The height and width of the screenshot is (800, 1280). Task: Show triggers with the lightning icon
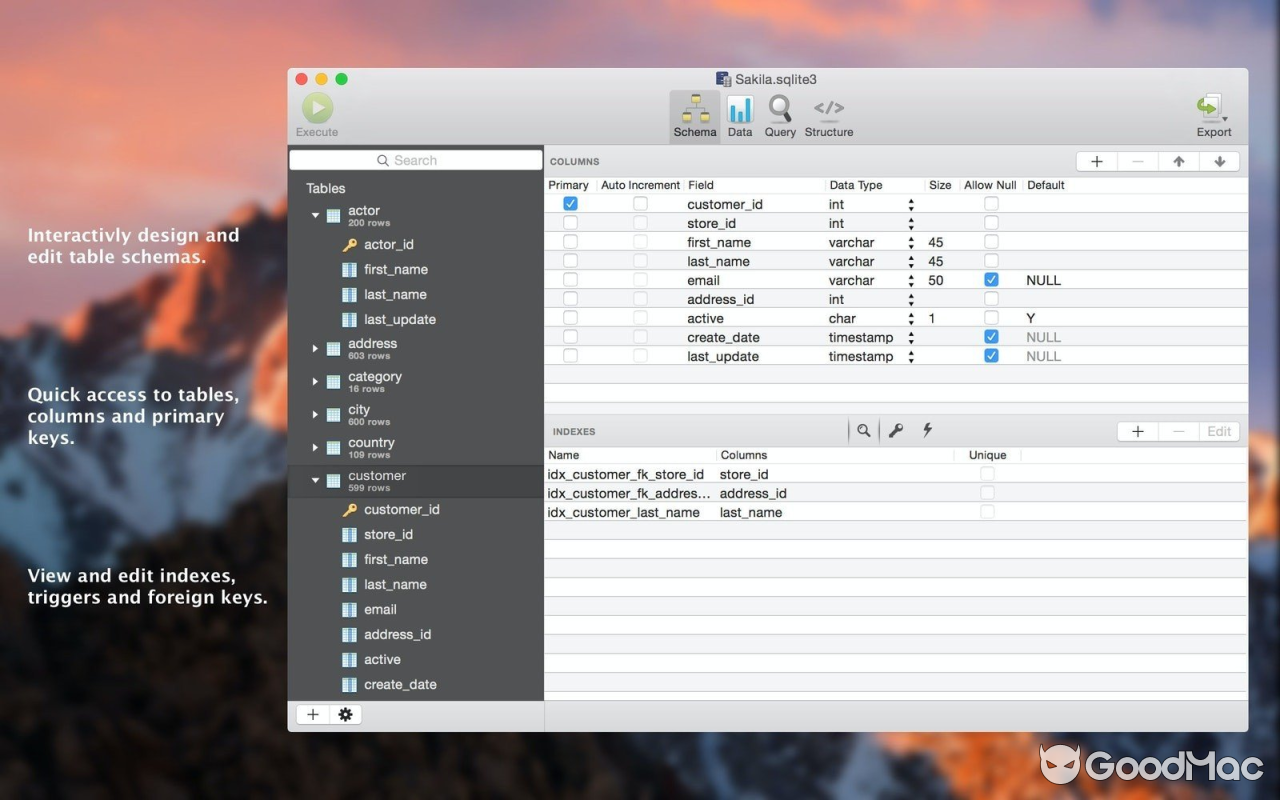(927, 430)
